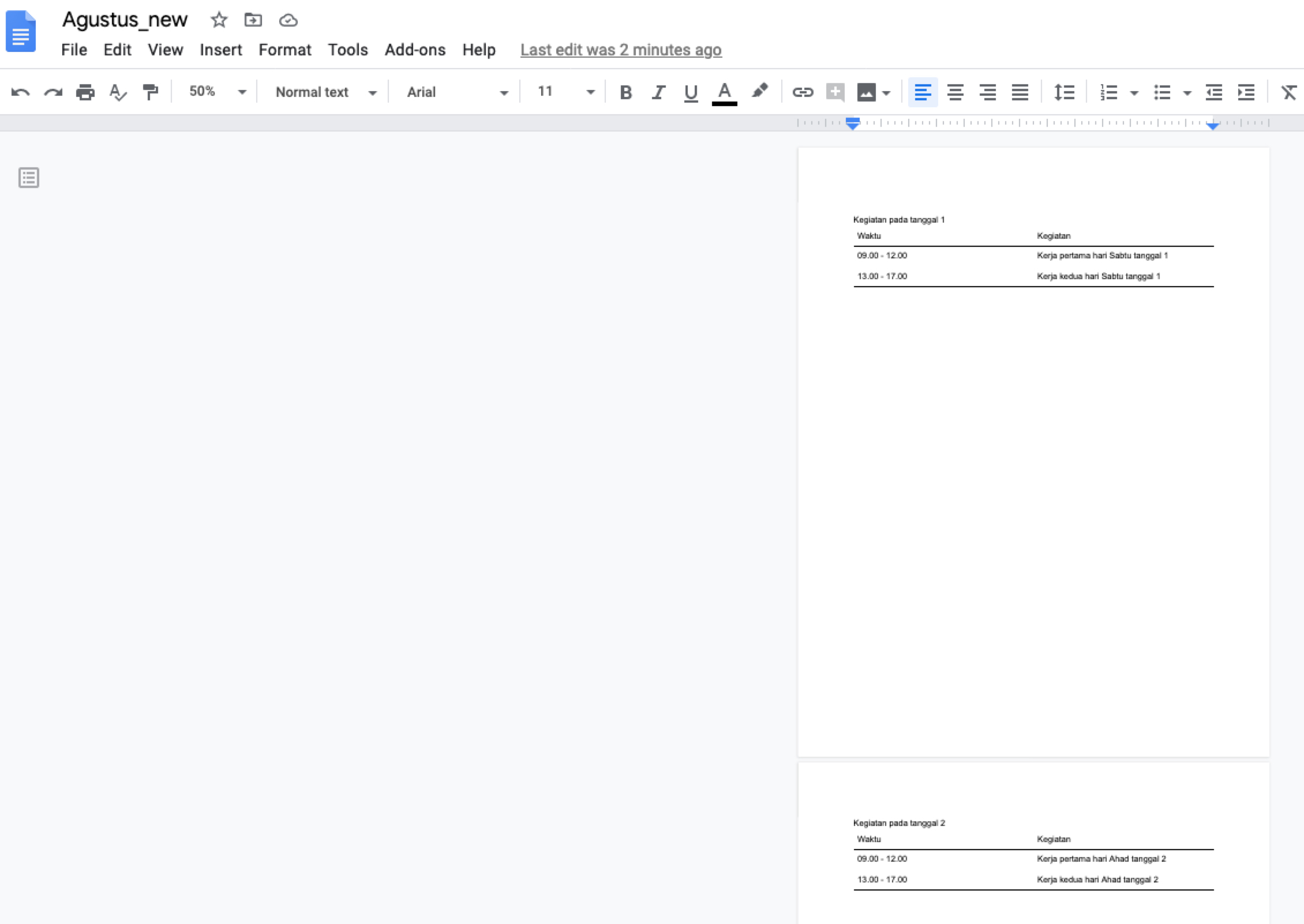Click the print icon
Screen dimensions: 1304x924
point(84,92)
